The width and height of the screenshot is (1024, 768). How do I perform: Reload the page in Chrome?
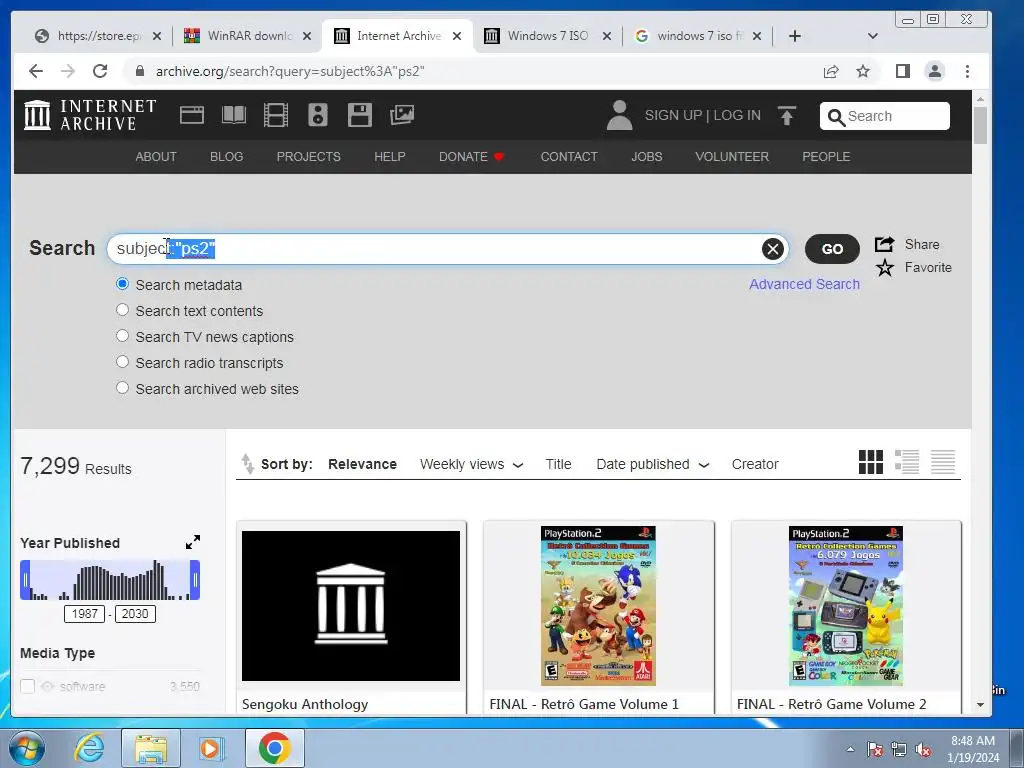[x=100, y=71]
